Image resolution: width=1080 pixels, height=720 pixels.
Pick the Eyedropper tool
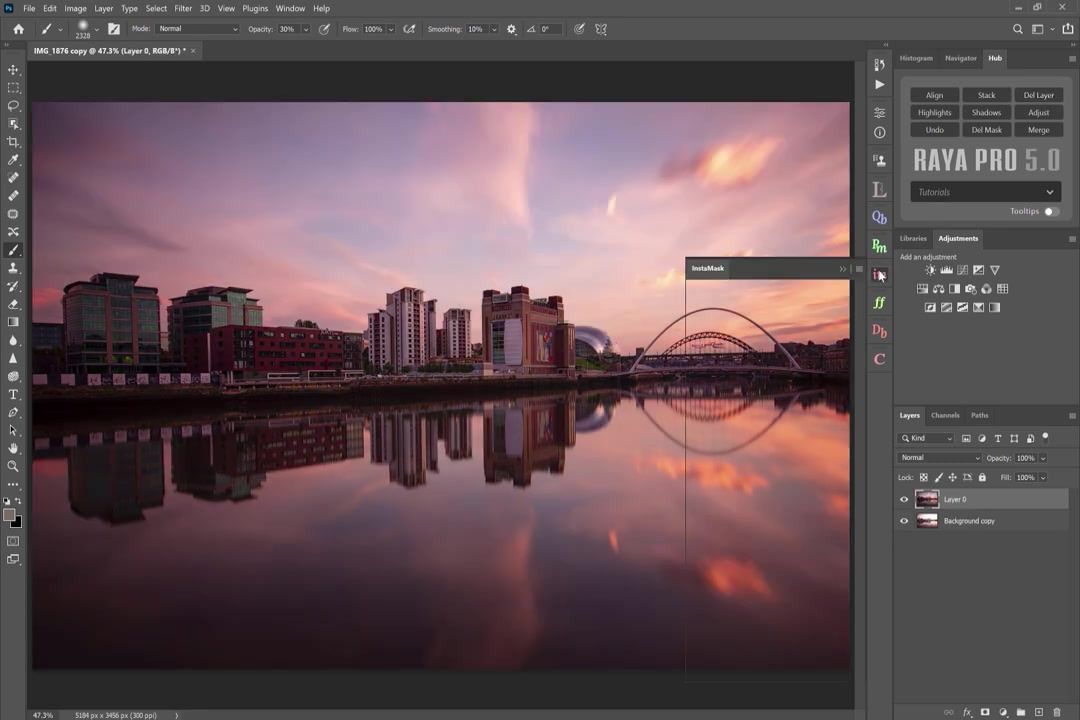click(14, 160)
